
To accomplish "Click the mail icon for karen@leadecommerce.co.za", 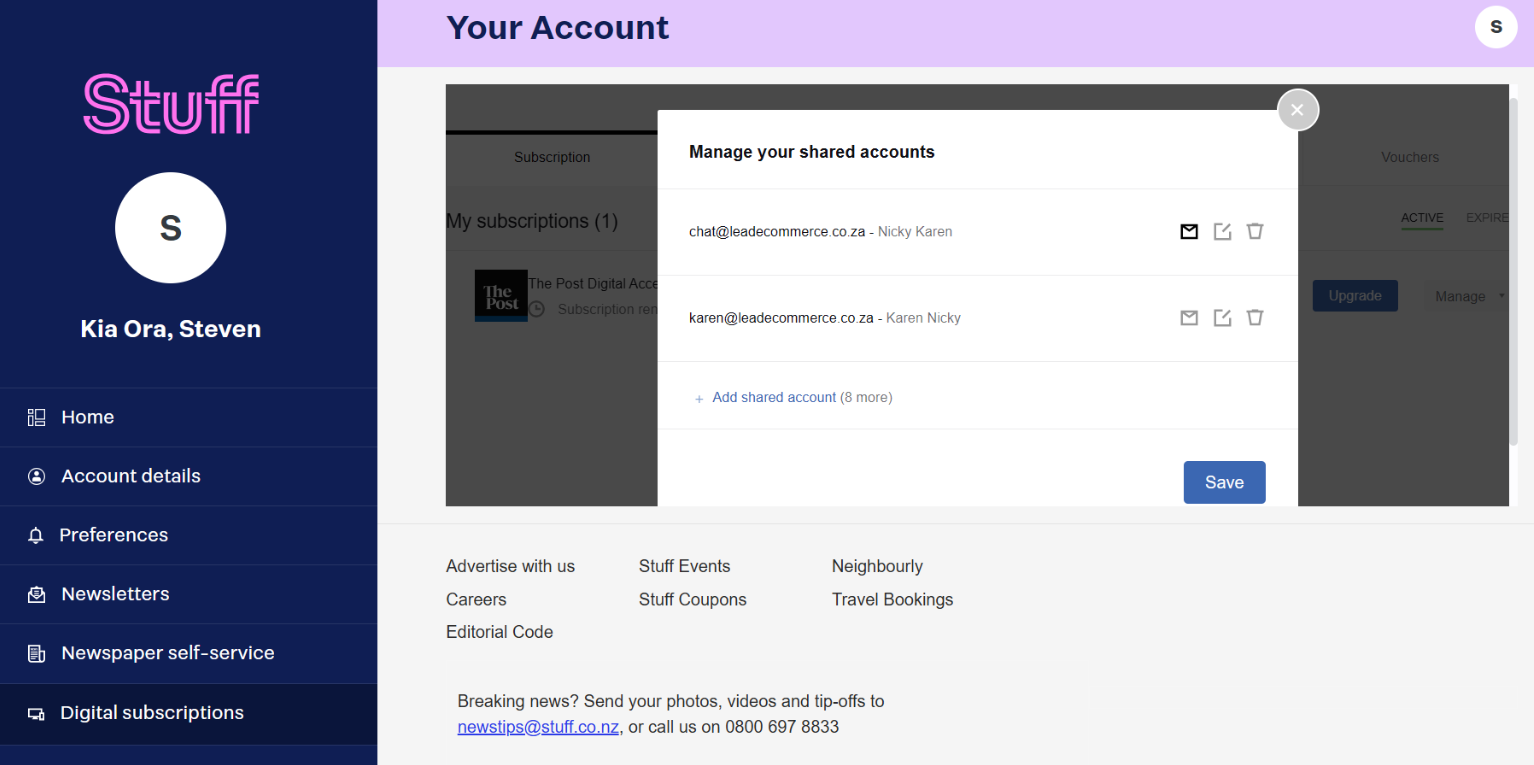I will pyautogui.click(x=1189, y=318).
